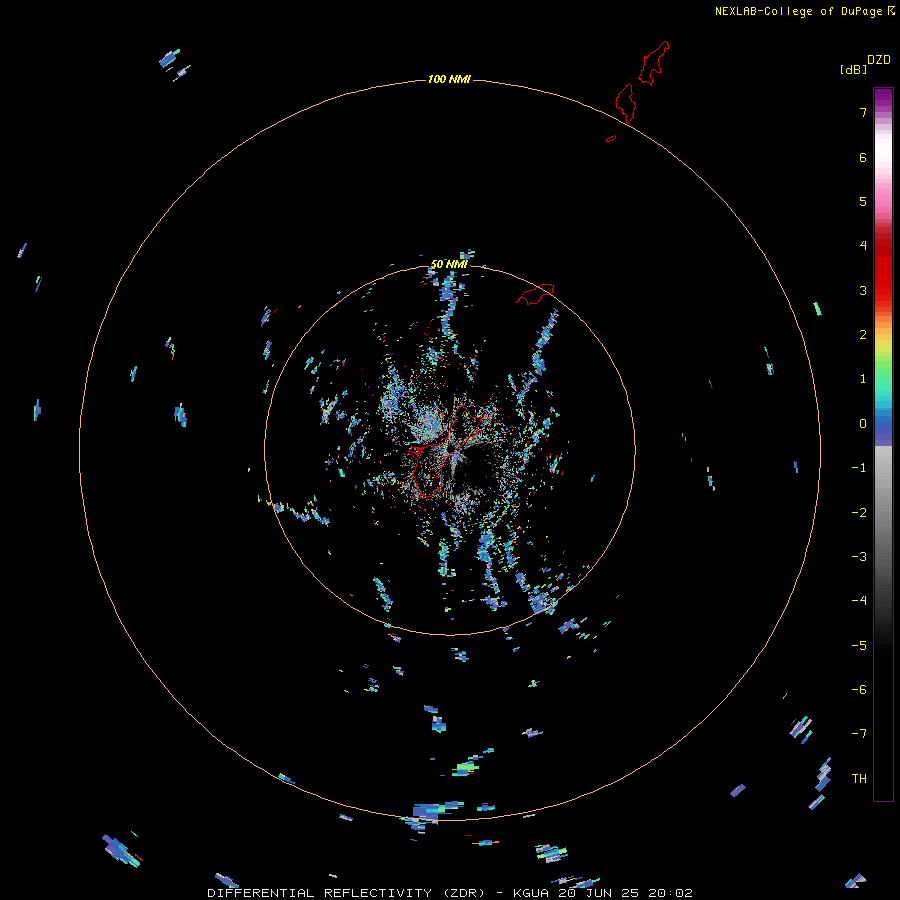Click the 6 dB tick label

[863, 157]
